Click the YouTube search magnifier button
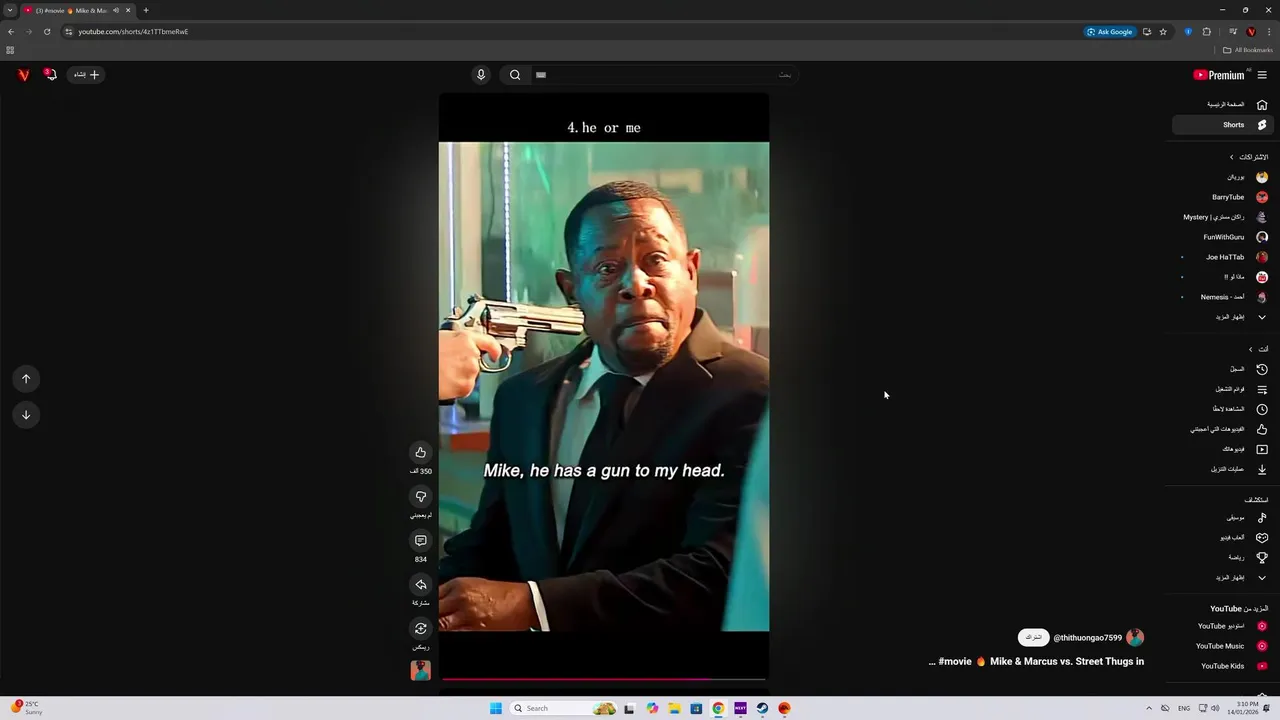1280x720 pixels. point(514,74)
